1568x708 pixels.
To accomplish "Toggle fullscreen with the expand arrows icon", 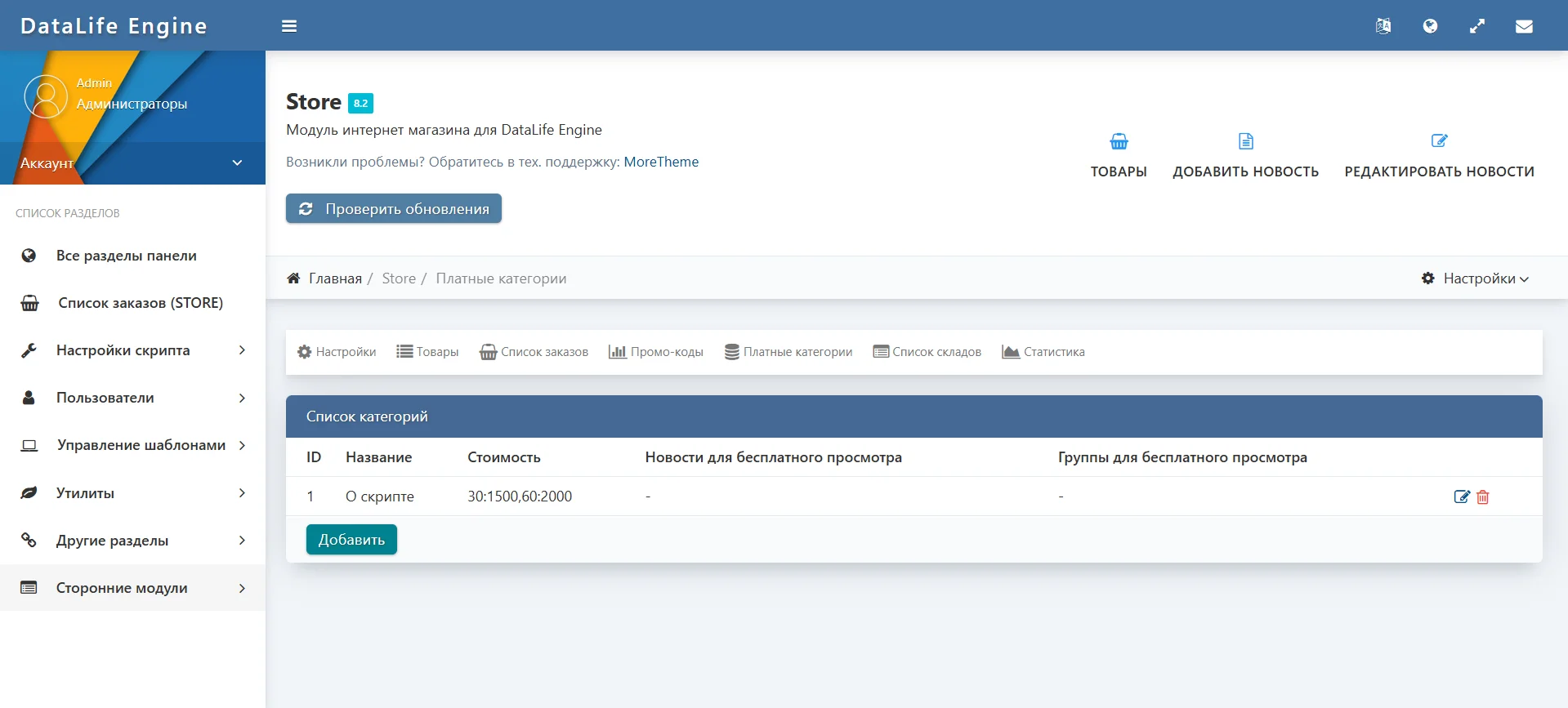I will 1477,26.
